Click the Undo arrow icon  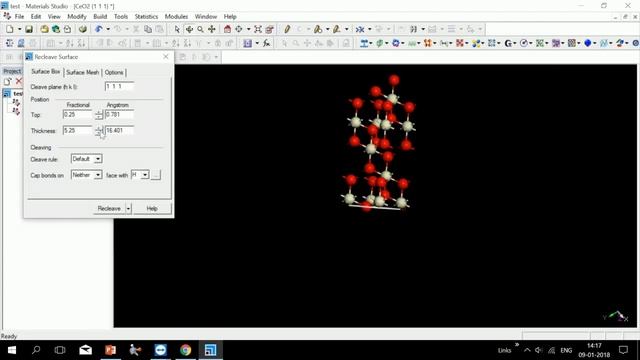pos(99,29)
